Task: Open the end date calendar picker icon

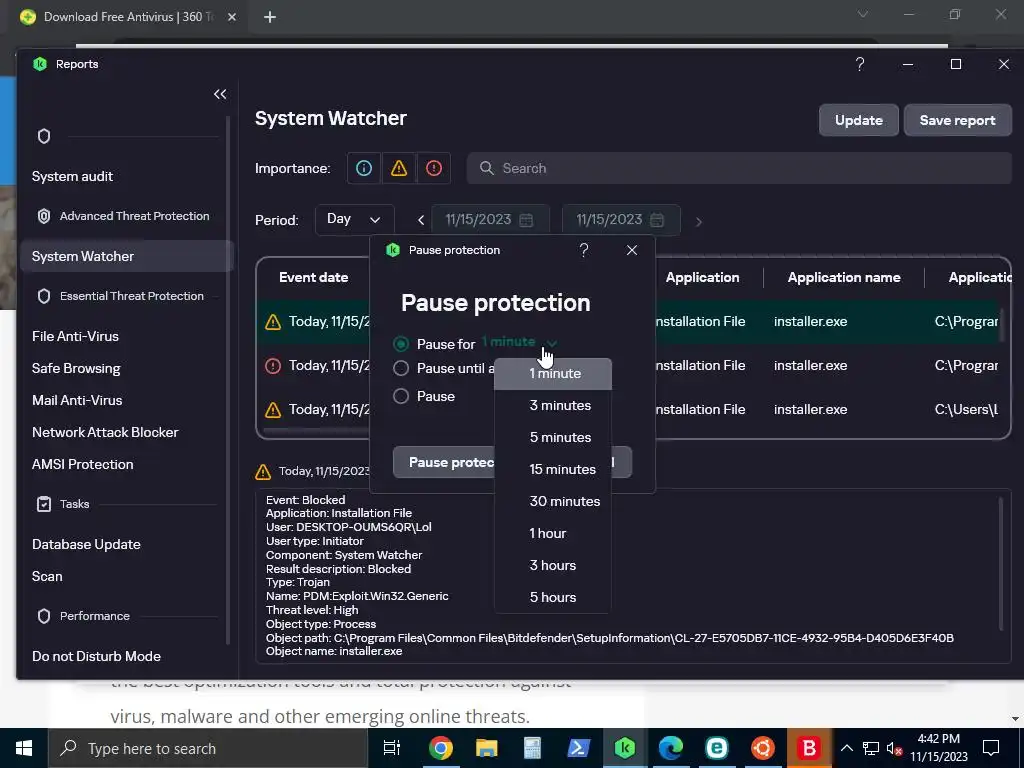Action: pos(657,220)
